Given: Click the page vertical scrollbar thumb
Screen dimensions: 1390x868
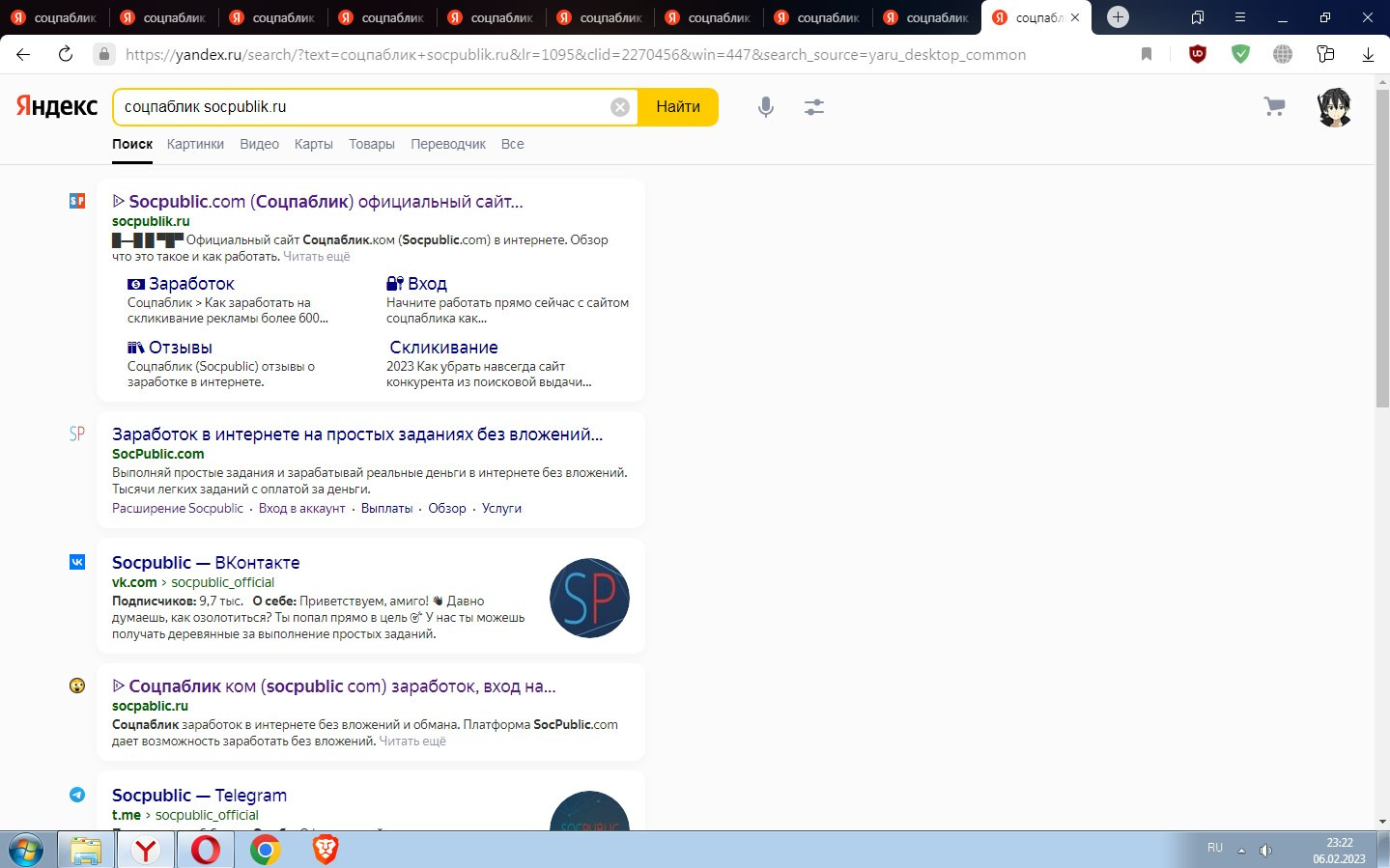Looking at the screenshot, I should pyautogui.click(x=1382, y=246).
